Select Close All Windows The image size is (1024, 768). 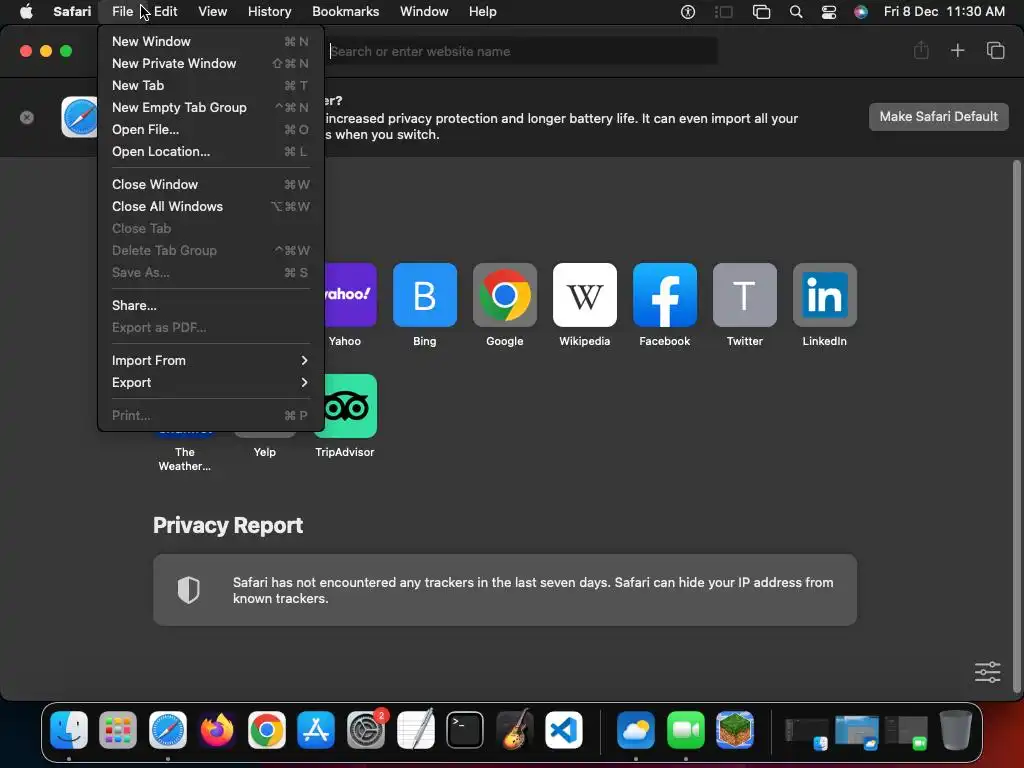[x=210, y=206]
